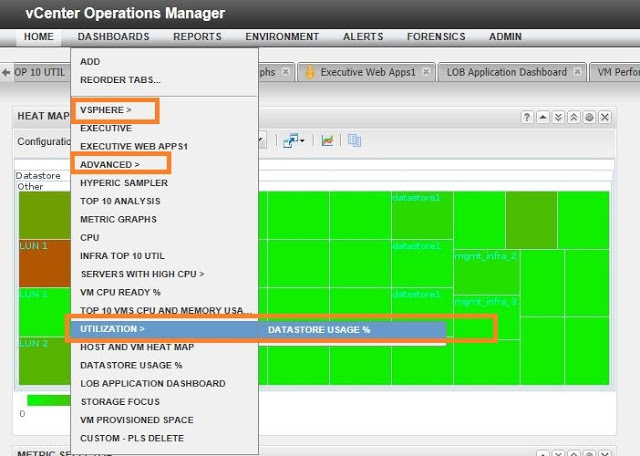Expand the Servers With High CPU submenu
The image size is (640, 456).
click(142, 274)
